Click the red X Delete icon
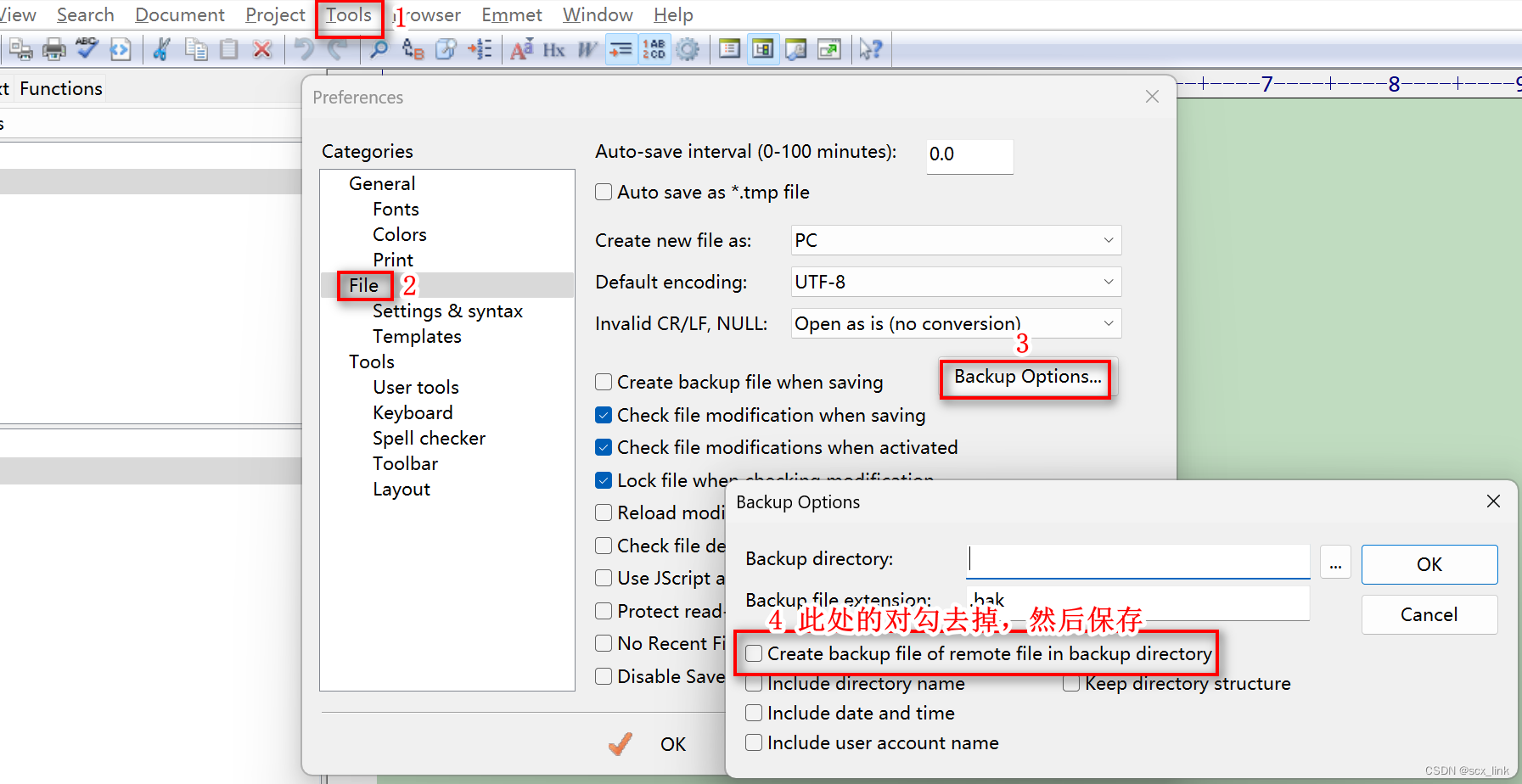The image size is (1522, 784). [262, 50]
